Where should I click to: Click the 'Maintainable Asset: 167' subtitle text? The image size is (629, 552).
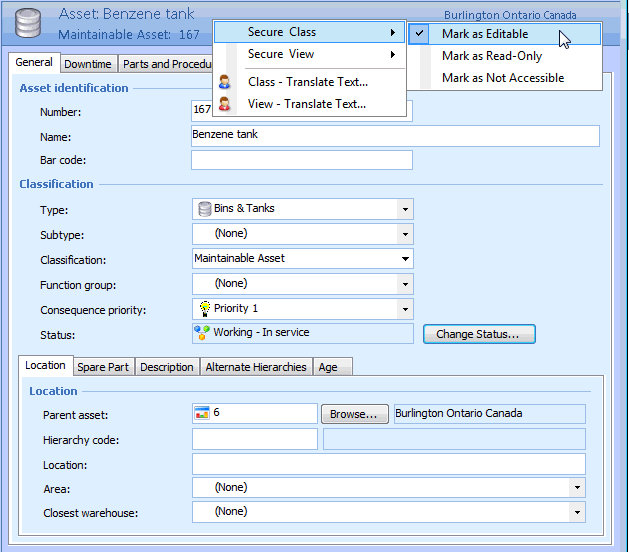tap(129, 34)
